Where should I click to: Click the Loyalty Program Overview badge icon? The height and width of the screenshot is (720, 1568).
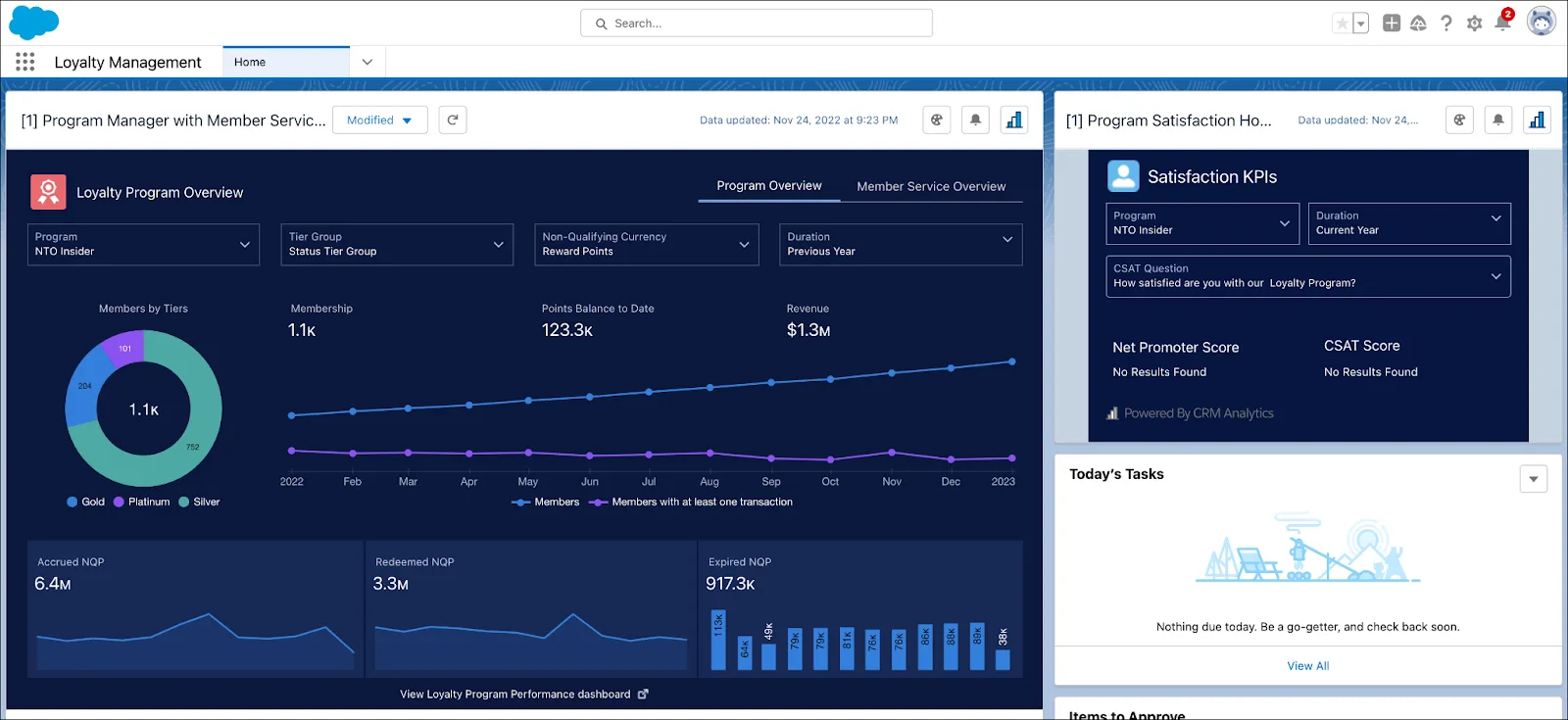tap(48, 192)
